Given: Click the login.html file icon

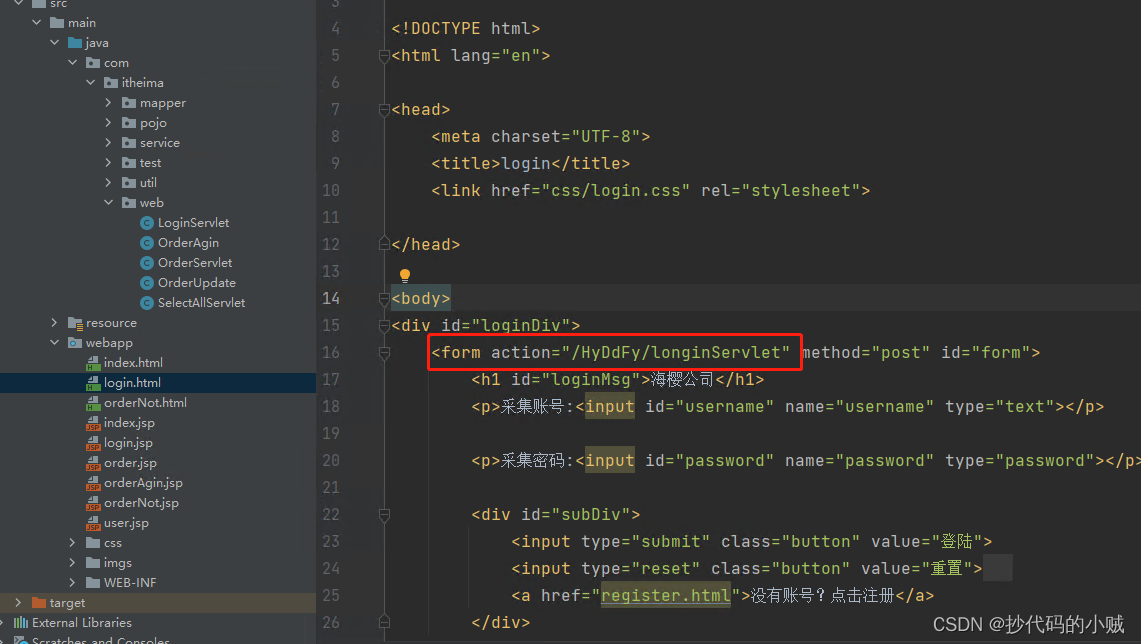Looking at the screenshot, I should pyautogui.click(x=92, y=383).
